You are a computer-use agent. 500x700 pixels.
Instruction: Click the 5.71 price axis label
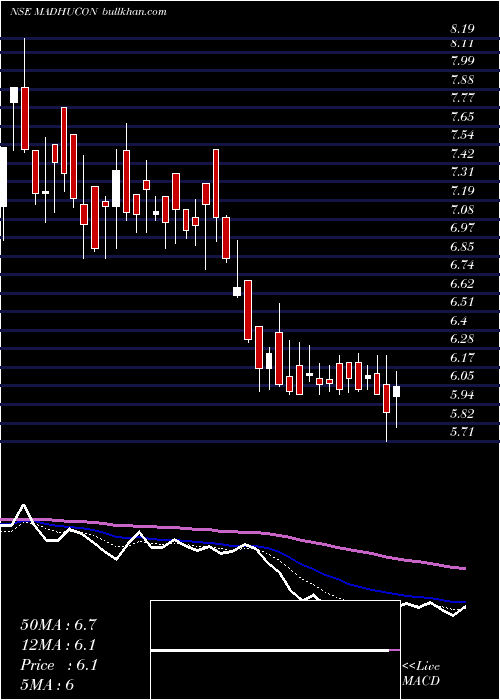[x=462, y=432]
